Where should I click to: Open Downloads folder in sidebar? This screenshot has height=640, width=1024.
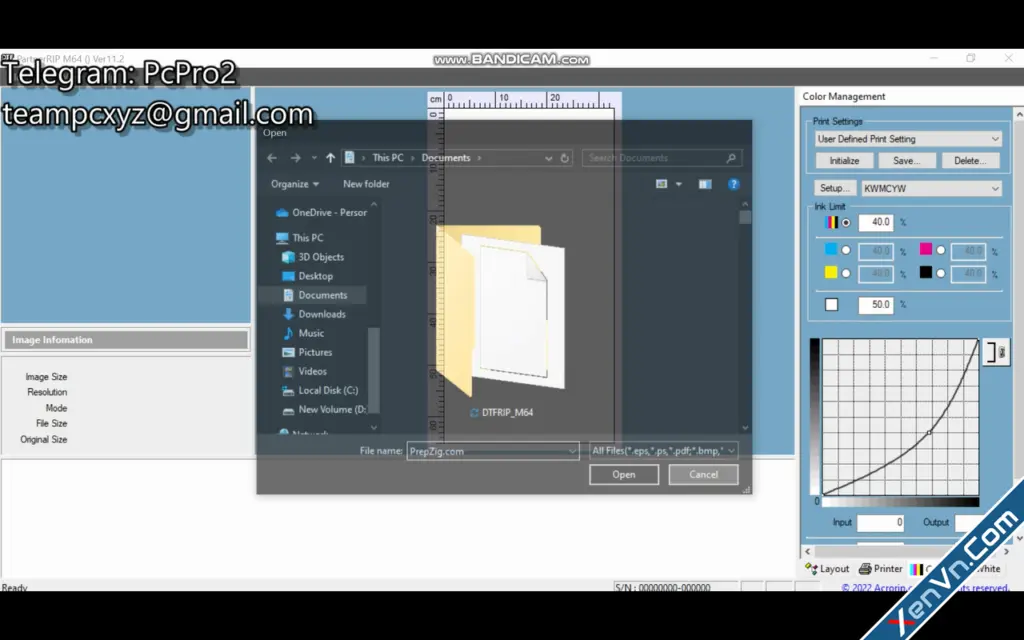coord(313,314)
